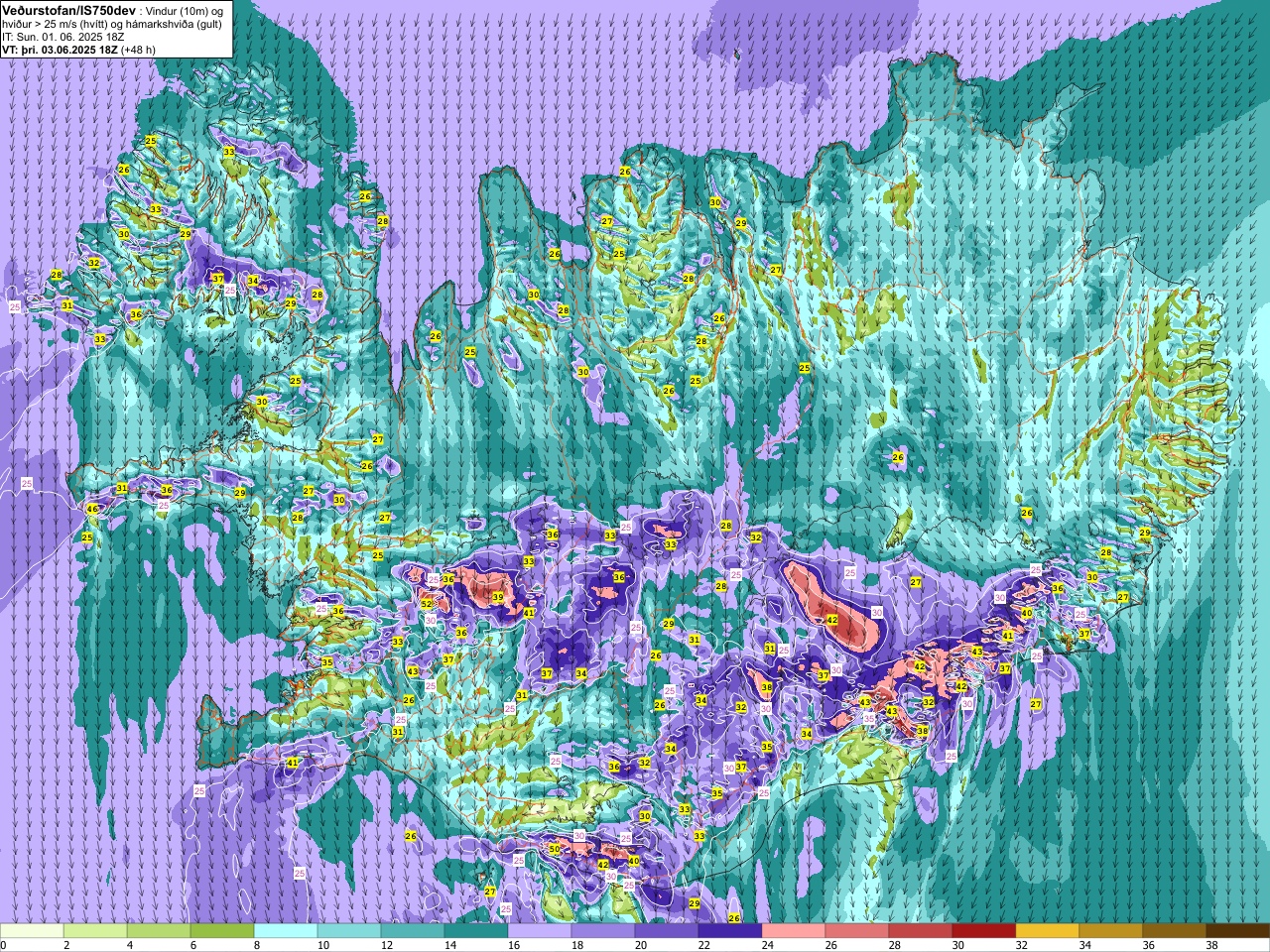1270x952 pixels.
Task: Click the yellow gust label 39
Action: 498,597
